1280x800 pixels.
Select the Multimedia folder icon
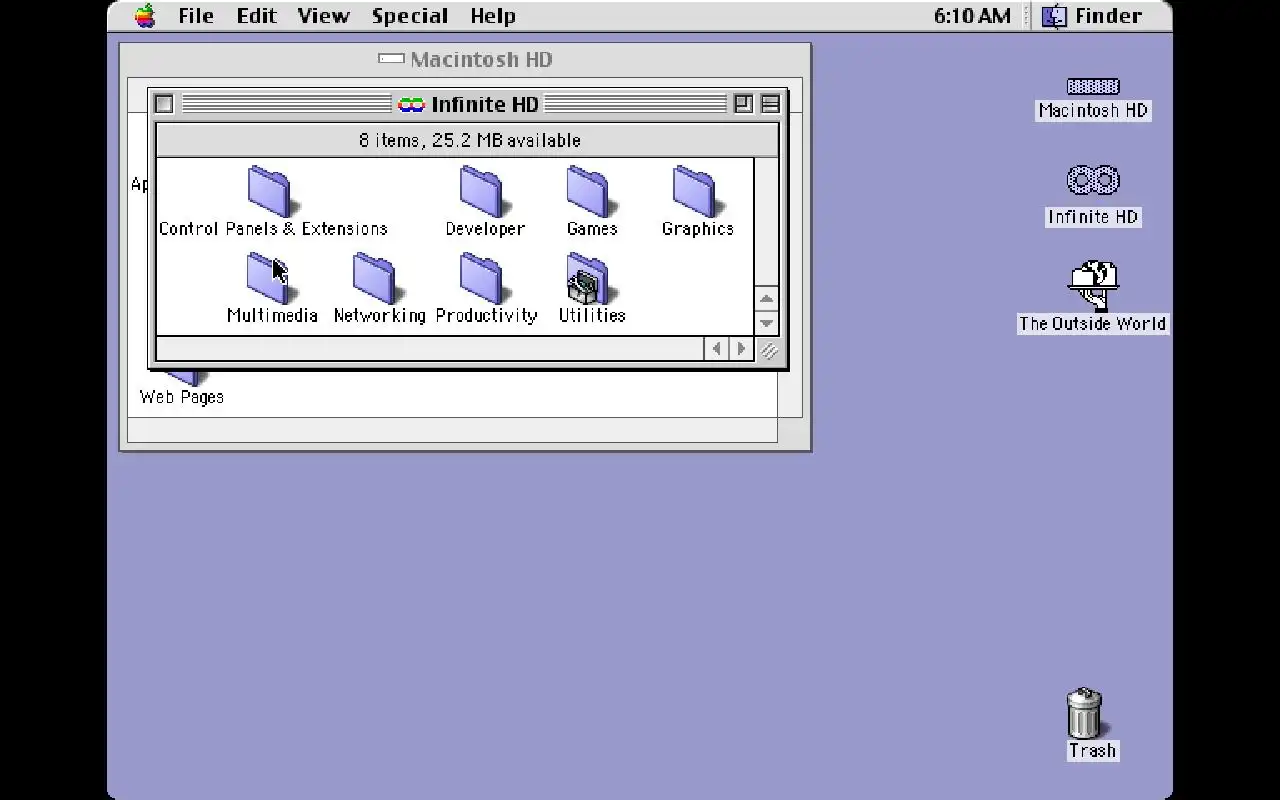click(270, 279)
